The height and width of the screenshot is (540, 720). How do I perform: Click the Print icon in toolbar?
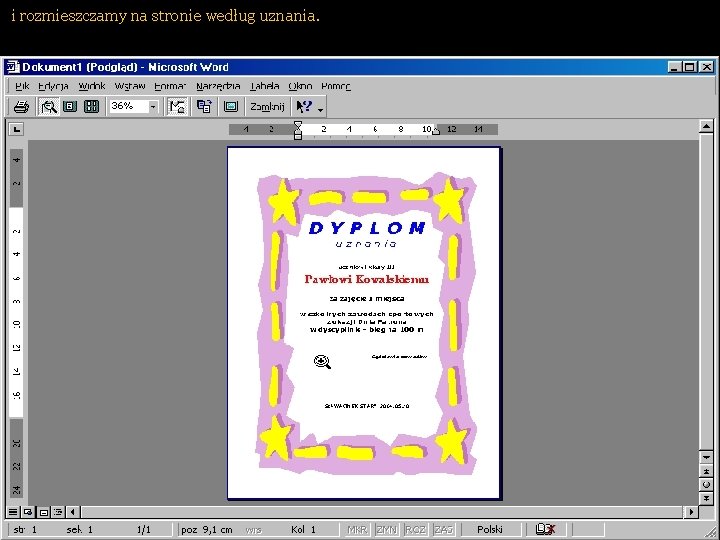(21, 107)
